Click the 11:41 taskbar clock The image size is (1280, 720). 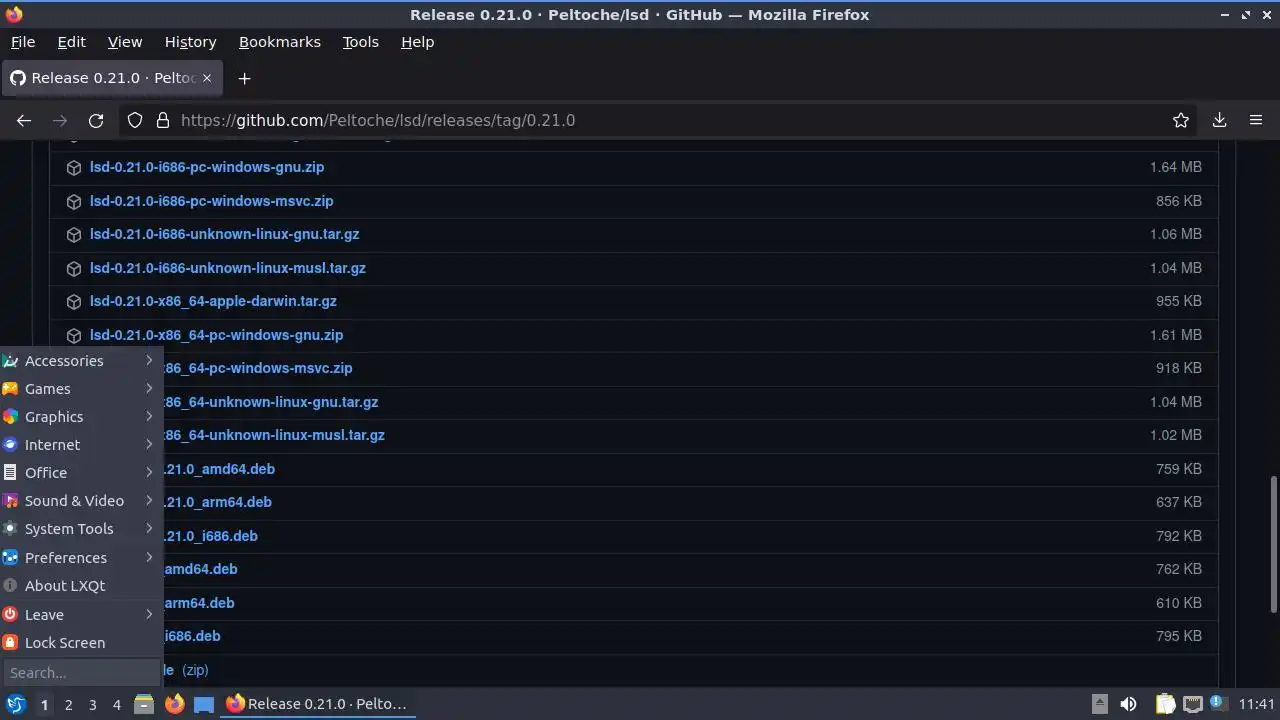pos(1256,704)
